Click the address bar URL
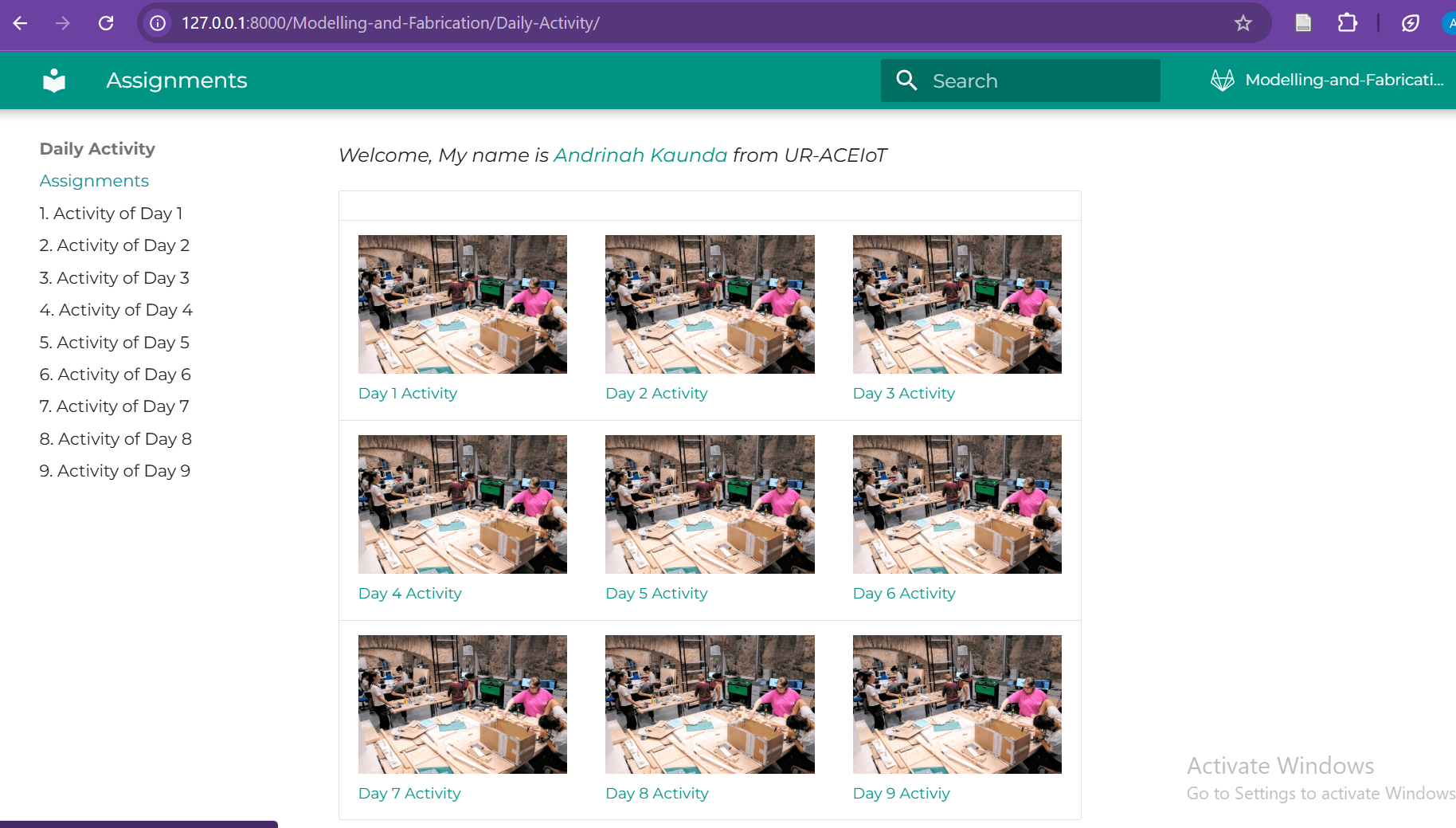 [390, 23]
